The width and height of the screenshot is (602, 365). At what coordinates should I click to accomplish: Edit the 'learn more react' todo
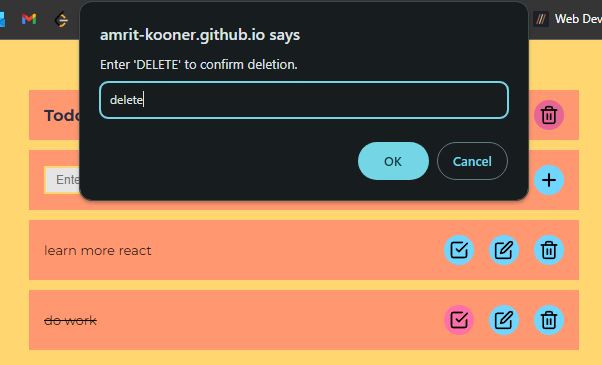[504, 250]
